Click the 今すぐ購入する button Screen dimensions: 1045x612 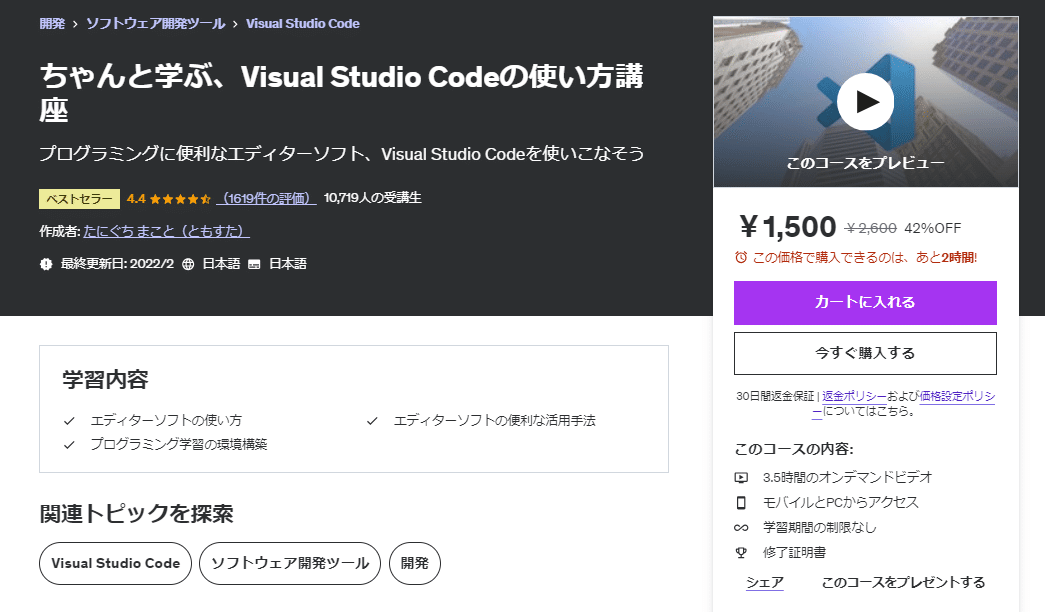pos(865,353)
